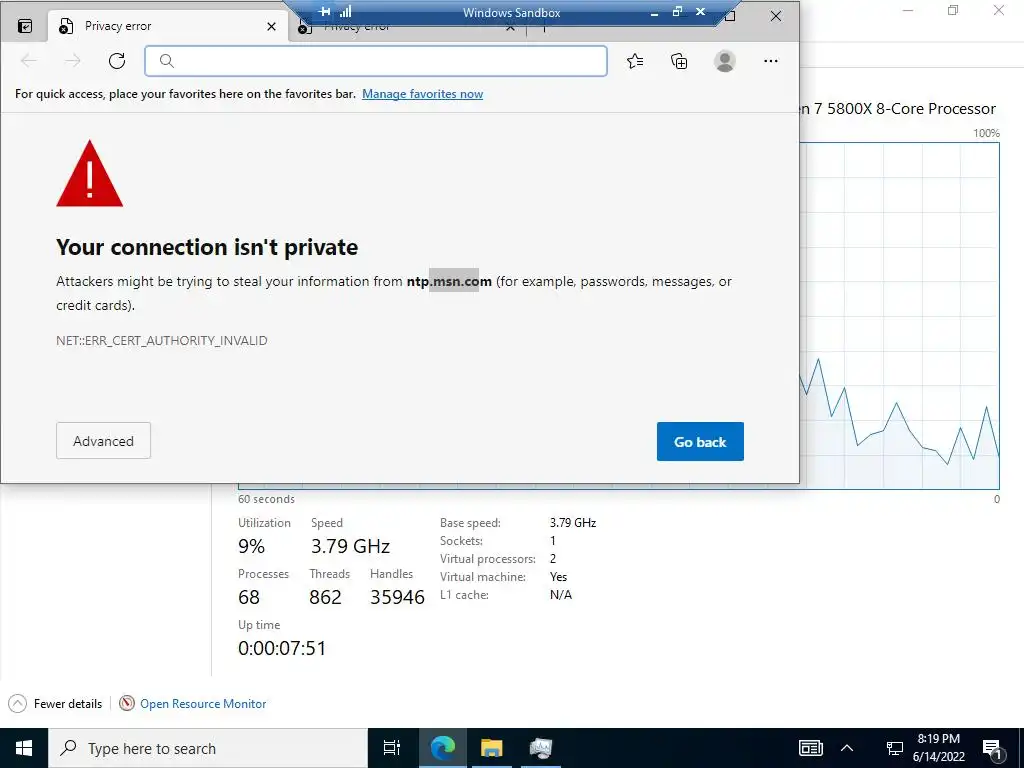
Task: Refresh the page in Edge
Action: 117,61
